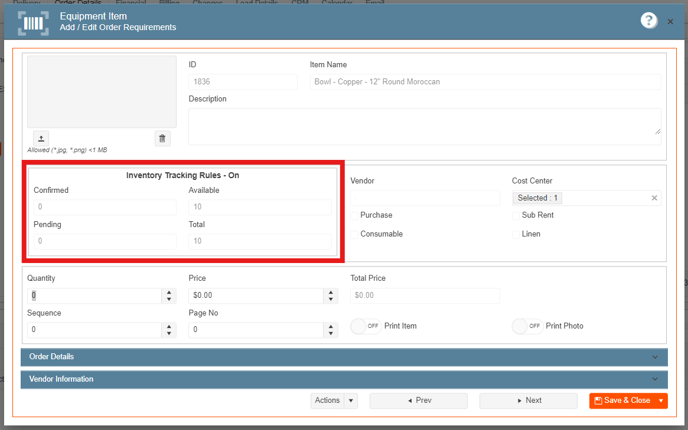This screenshot has width=688, height=430.
Task: Click the Available quantity field showing 10
Action: coord(260,207)
